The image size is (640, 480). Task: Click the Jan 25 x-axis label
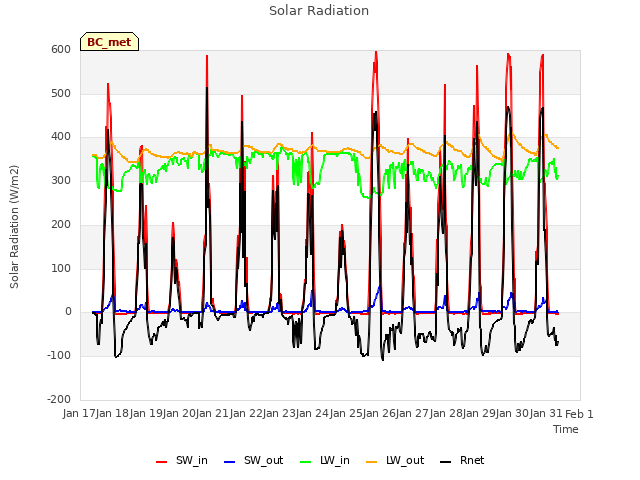click(346, 414)
